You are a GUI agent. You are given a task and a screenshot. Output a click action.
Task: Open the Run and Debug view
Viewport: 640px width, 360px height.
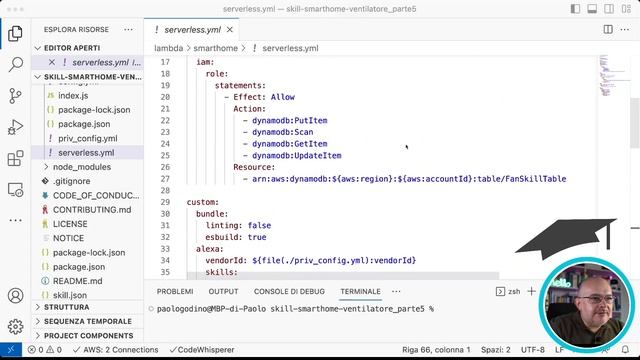point(15,127)
